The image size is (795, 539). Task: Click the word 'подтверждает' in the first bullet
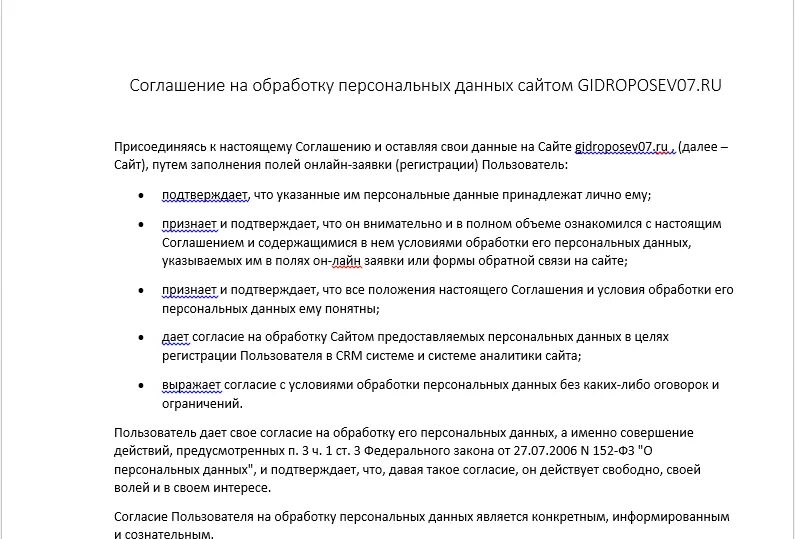pyautogui.click(x=205, y=195)
